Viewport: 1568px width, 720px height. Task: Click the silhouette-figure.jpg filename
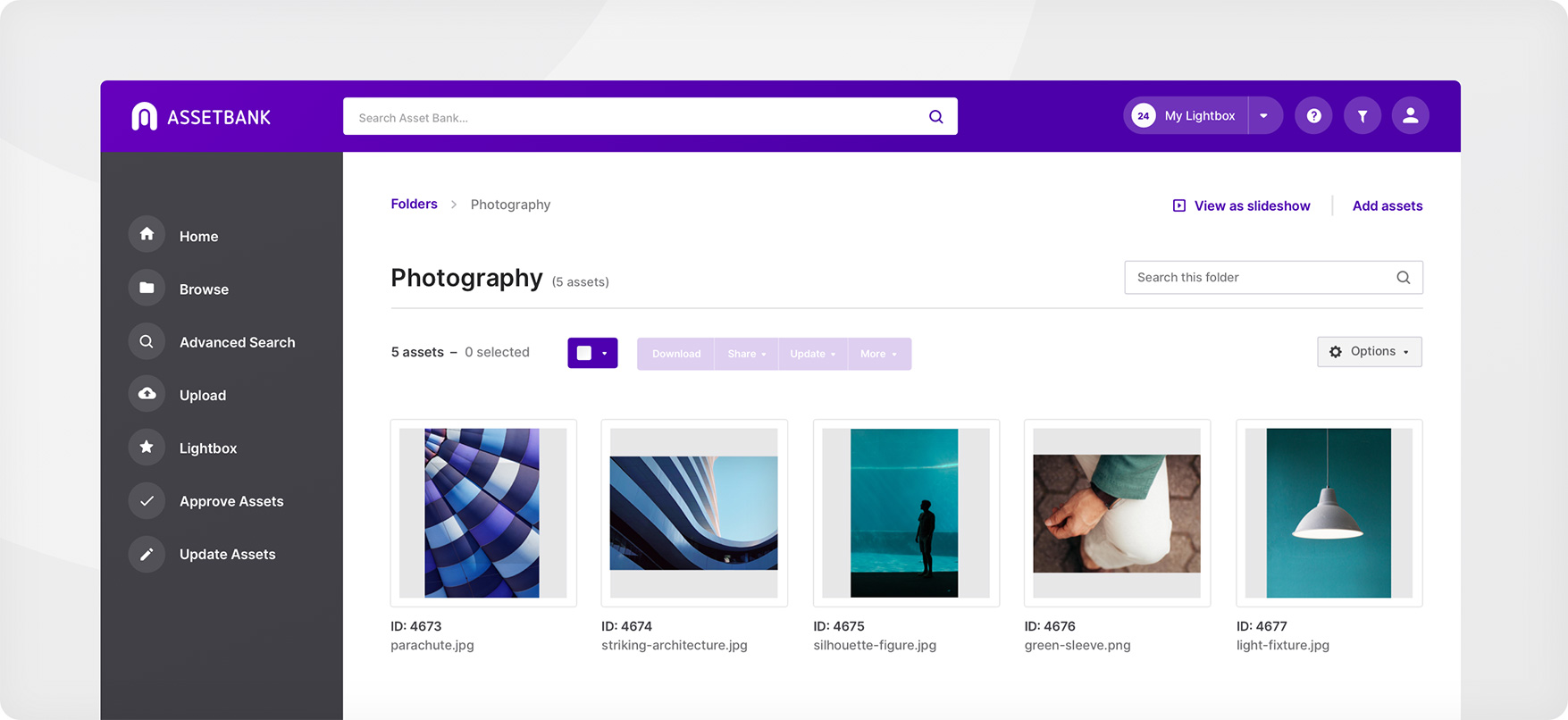(x=874, y=645)
